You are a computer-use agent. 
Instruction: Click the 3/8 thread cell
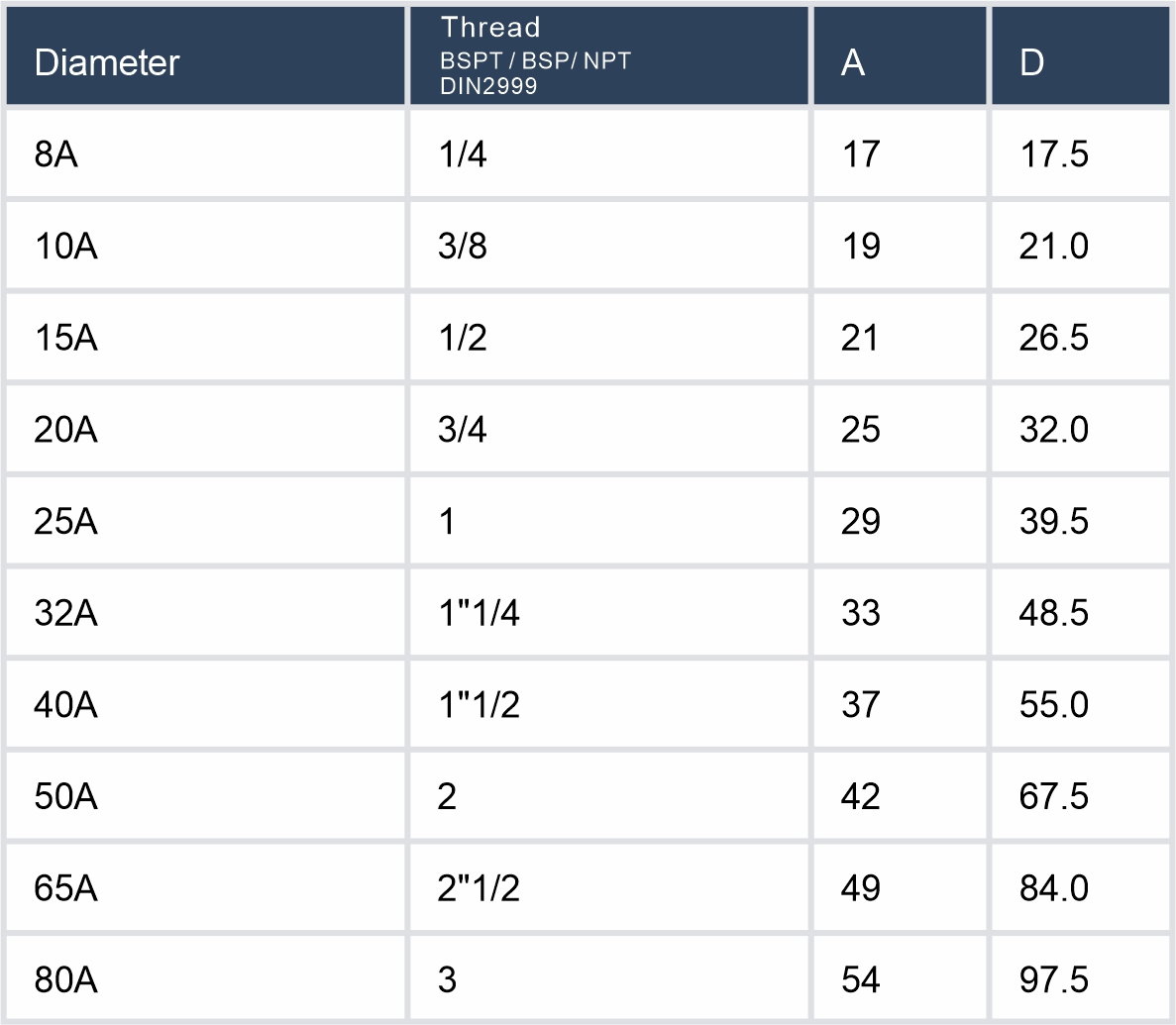[x=463, y=247]
